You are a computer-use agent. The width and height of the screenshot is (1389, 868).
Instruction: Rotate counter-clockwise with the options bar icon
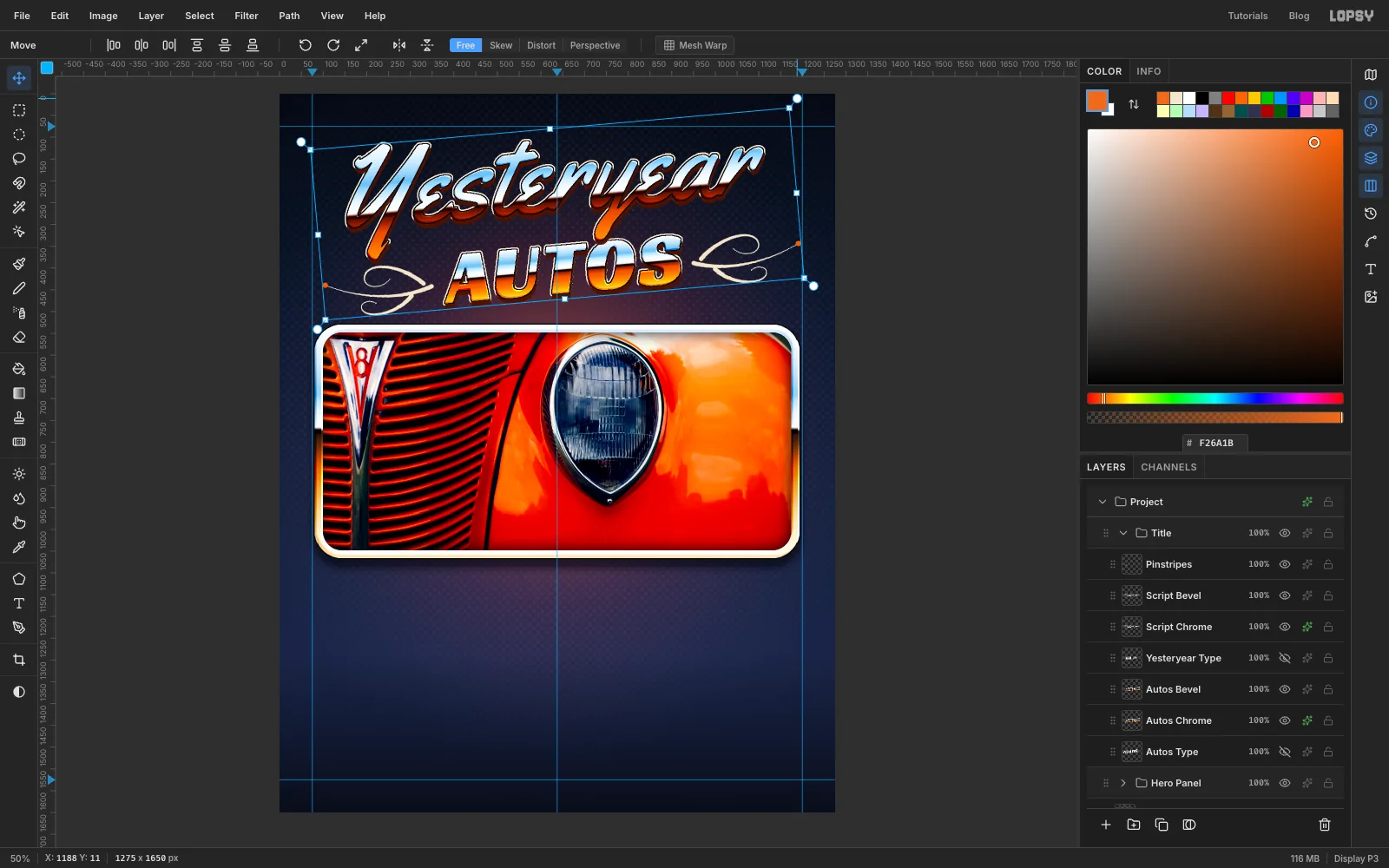[x=305, y=45]
